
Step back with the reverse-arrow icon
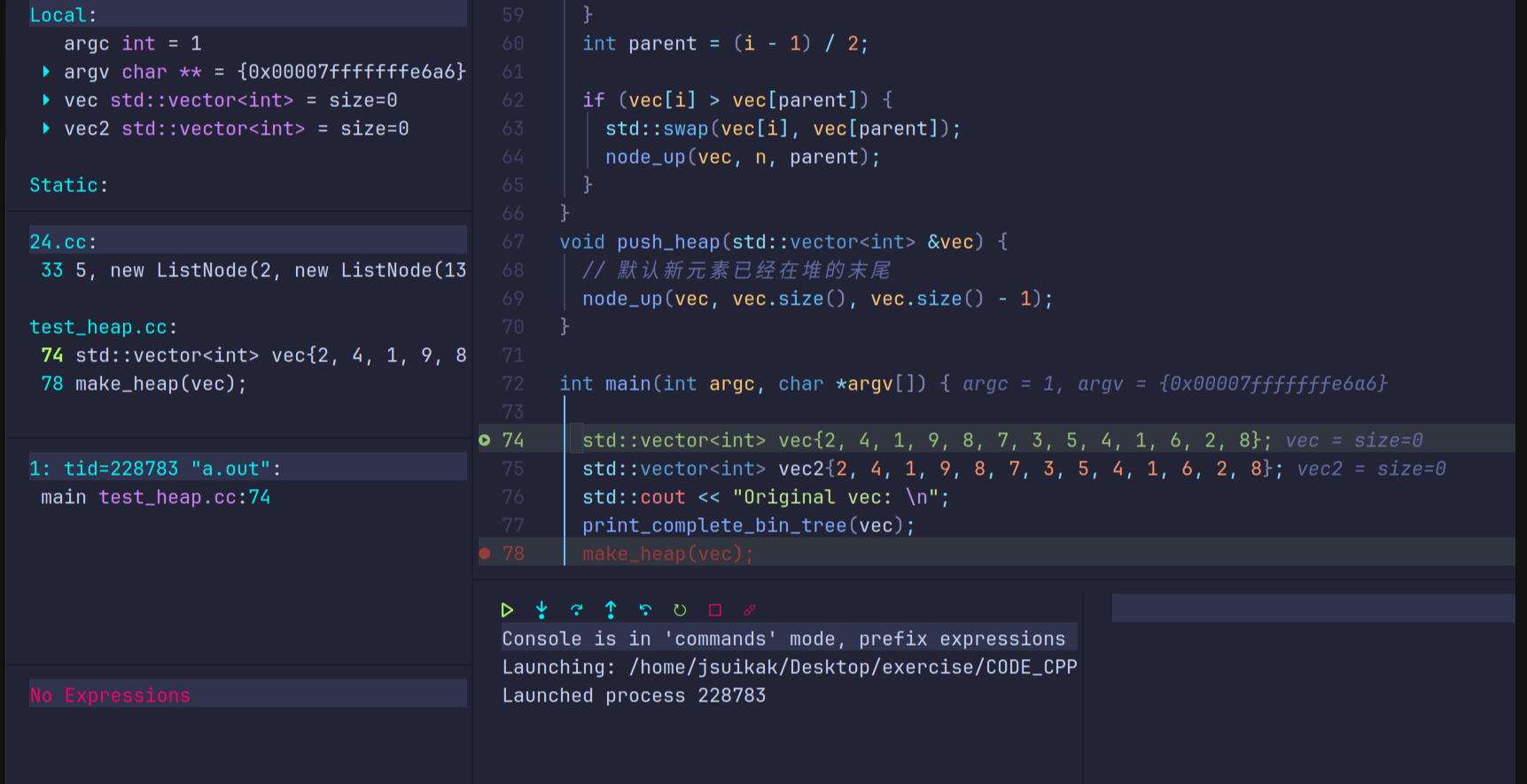tap(645, 609)
